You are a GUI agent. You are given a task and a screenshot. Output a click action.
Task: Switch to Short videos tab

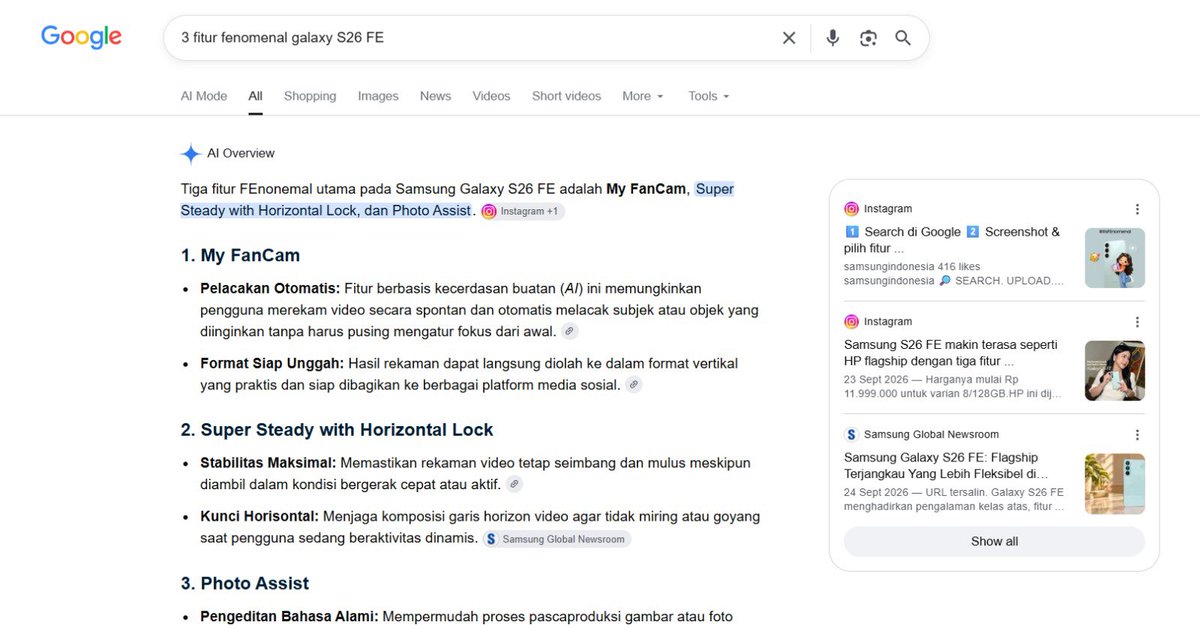(566, 96)
